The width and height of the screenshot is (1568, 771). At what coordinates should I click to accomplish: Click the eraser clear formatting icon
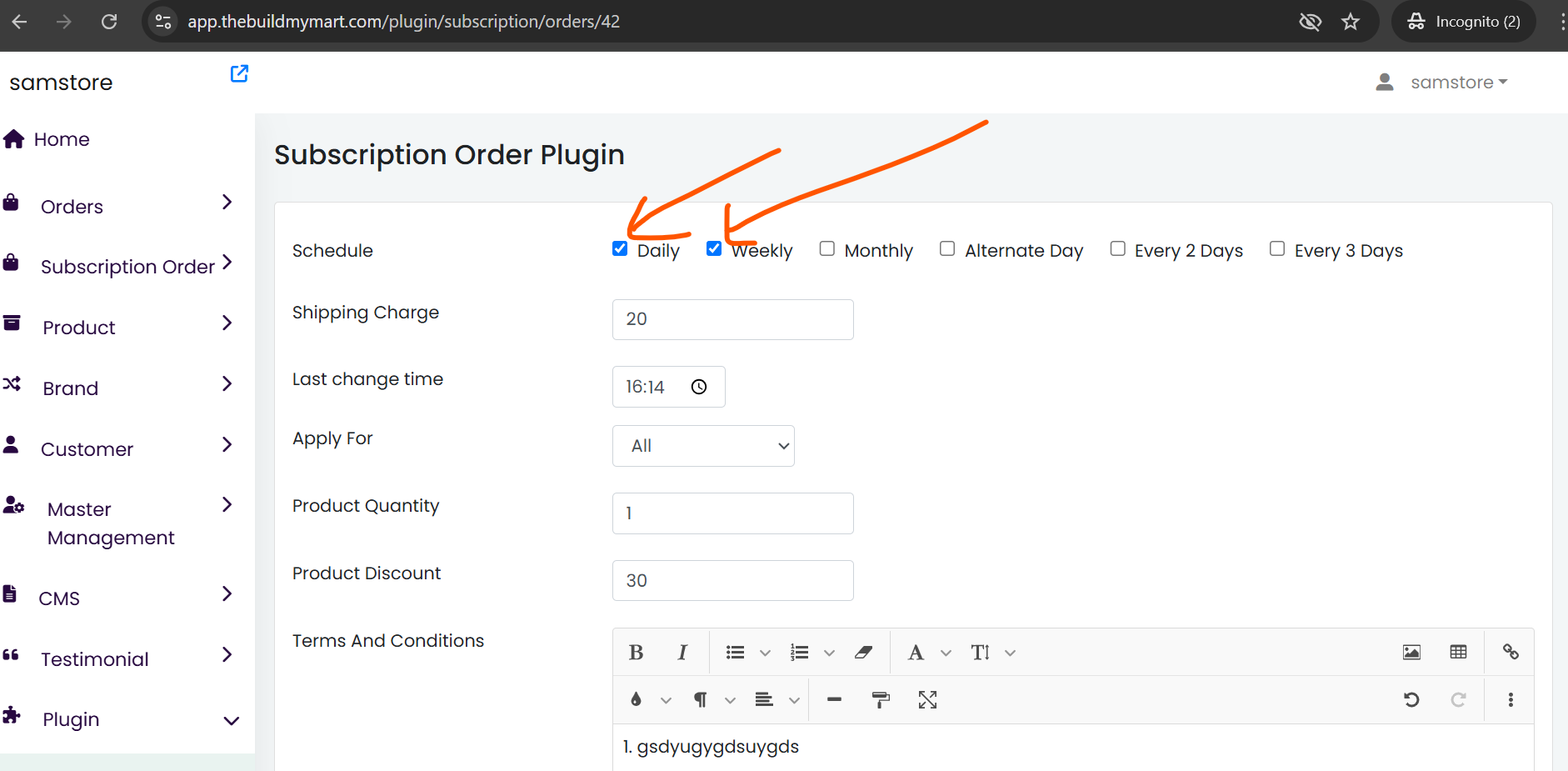[x=863, y=653]
